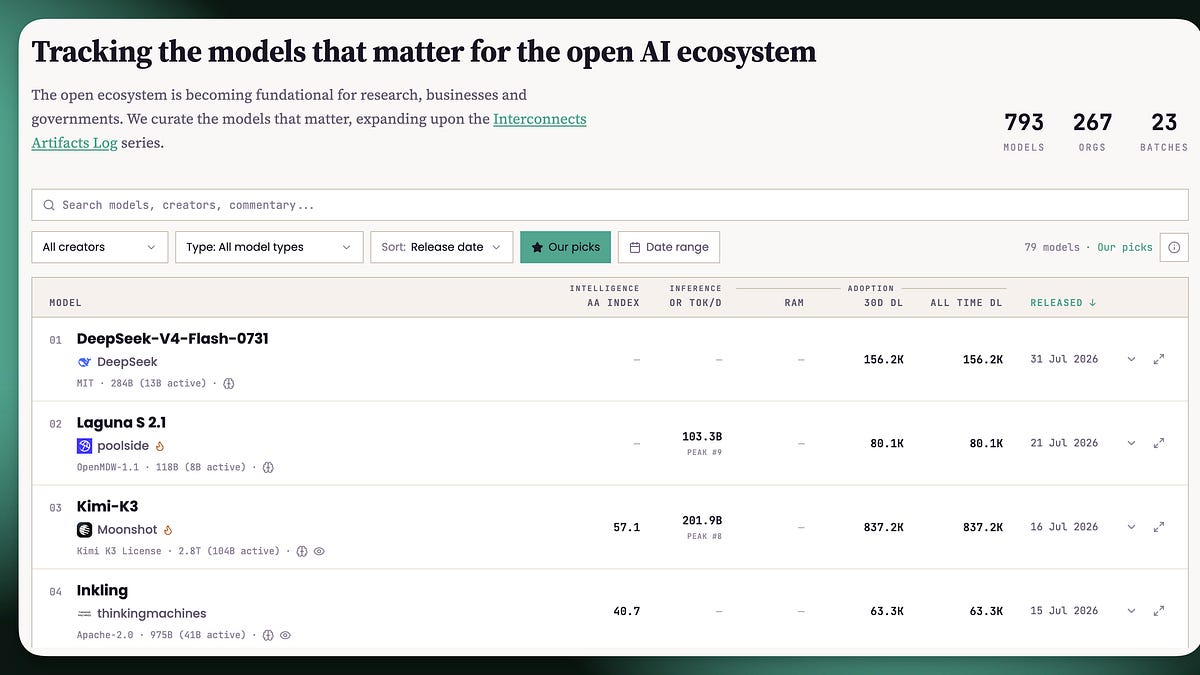The width and height of the screenshot is (1200, 675).
Task: Click Kimi-K3 AA index value 57.1
Action: tap(626, 527)
